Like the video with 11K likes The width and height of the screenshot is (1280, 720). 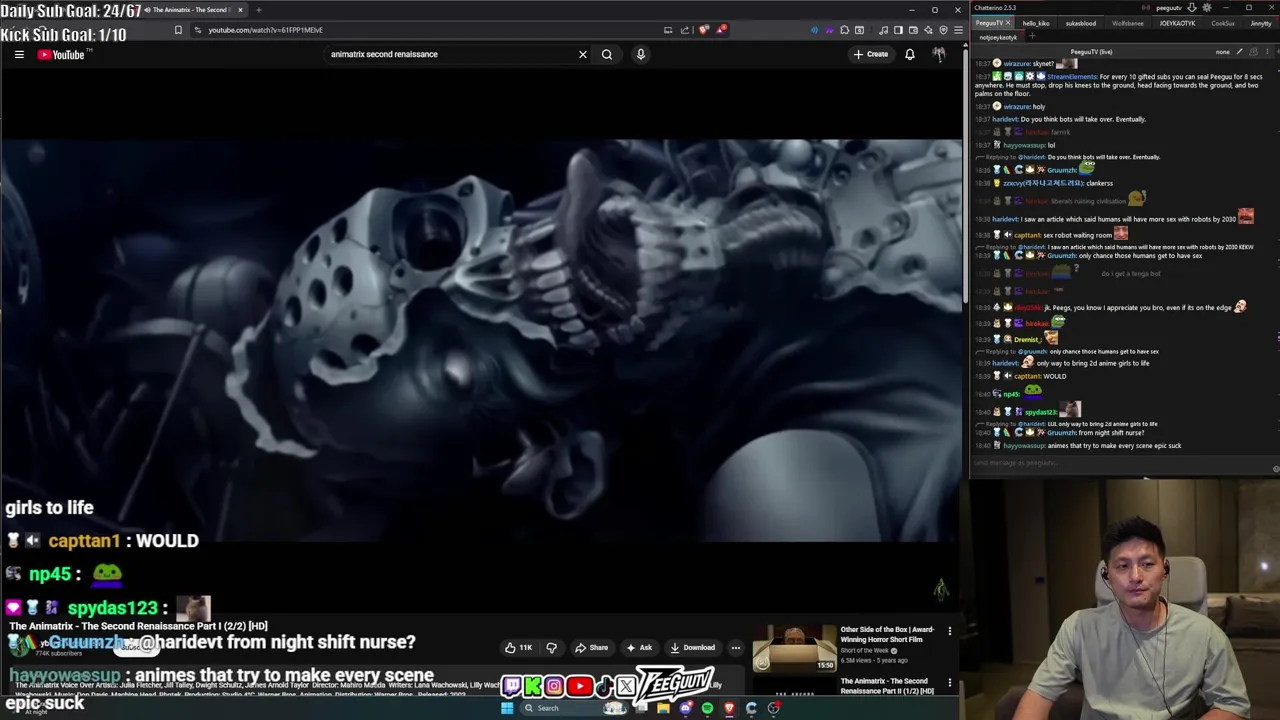click(518, 647)
